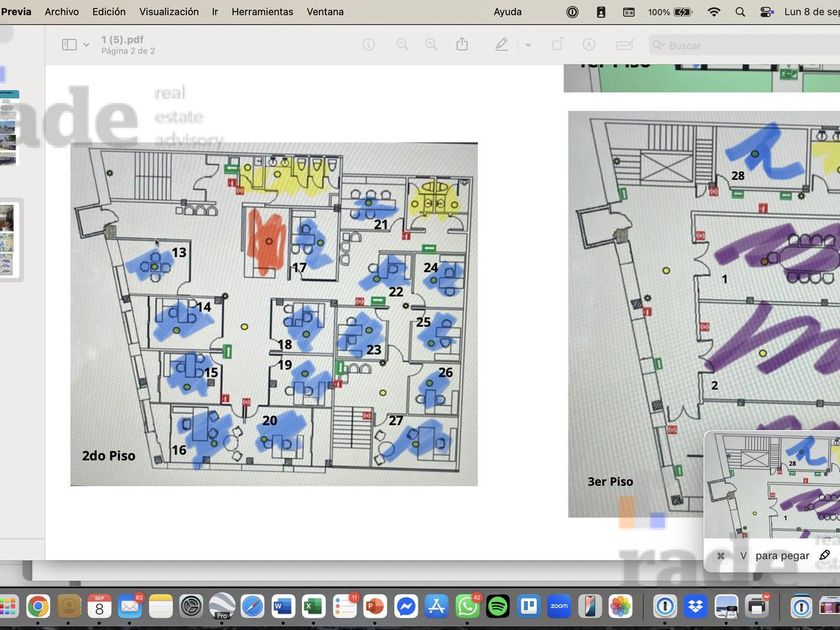This screenshot has width=840, height=630.
Task: Click the orange-marked room beside 17
Action: click(x=266, y=241)
